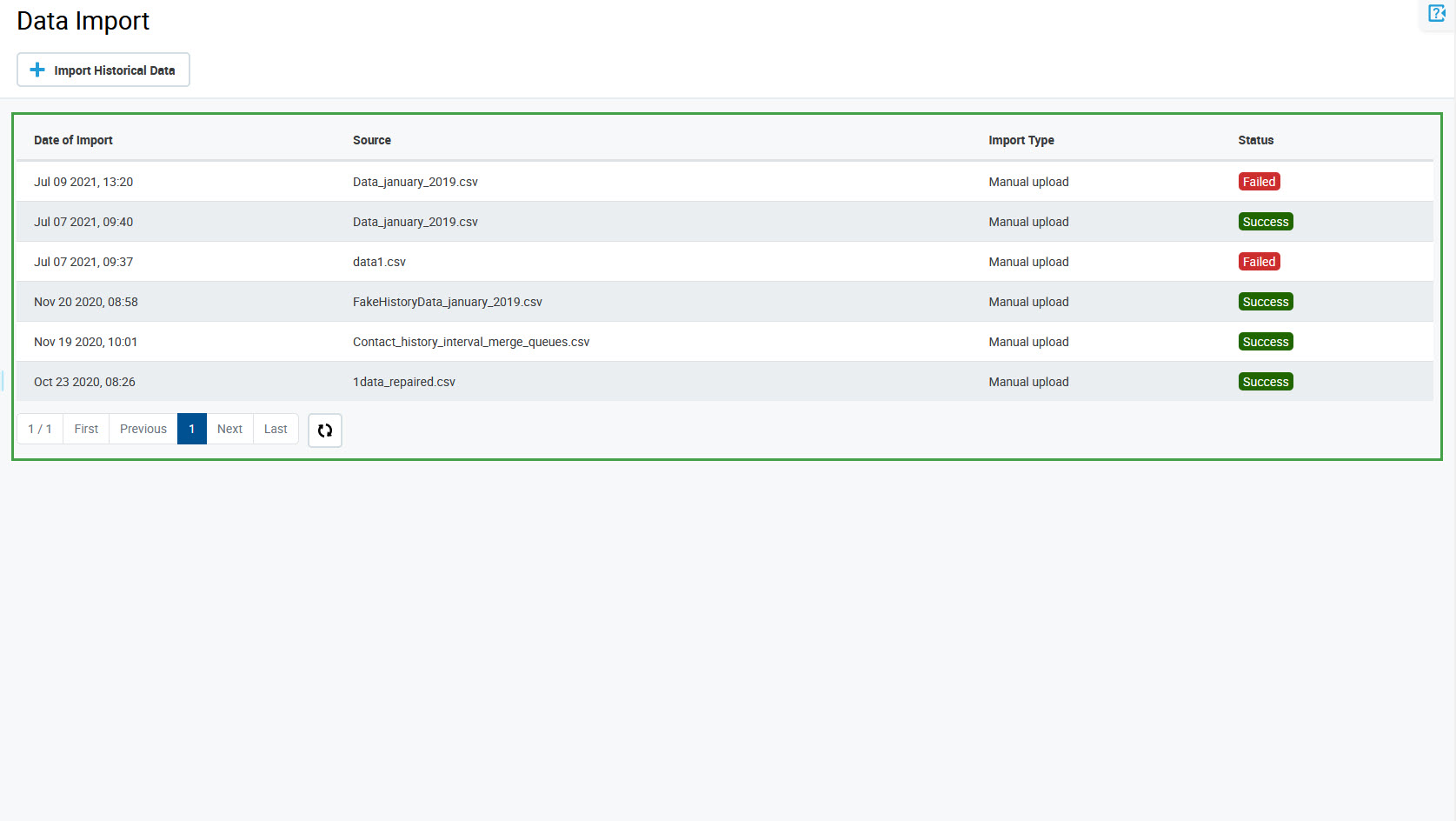
Task: Click the Jul 07 2021, 09:40 import date
Action: (x=83, y=222)
